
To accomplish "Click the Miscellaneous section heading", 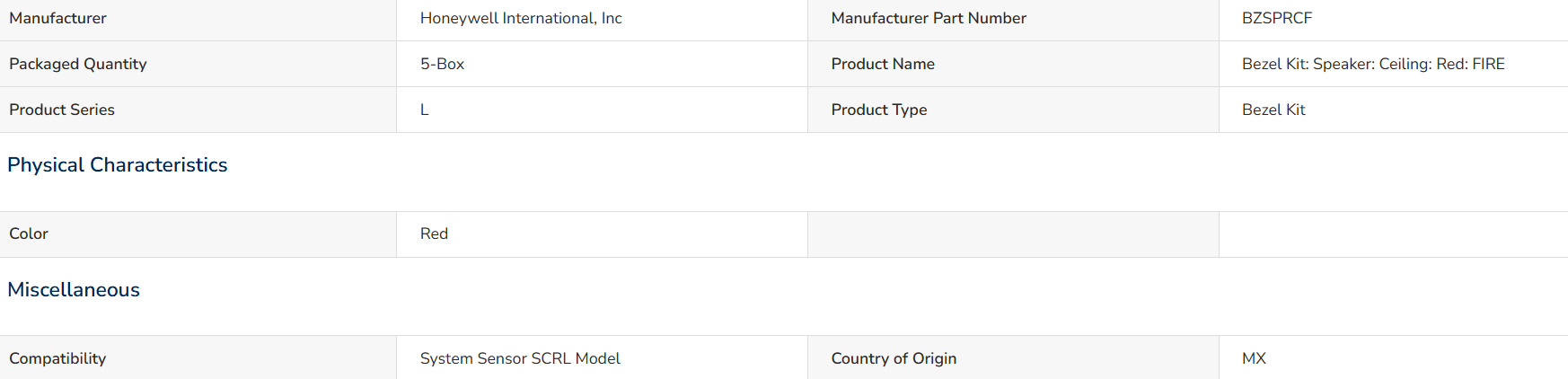I will [74, 290].
